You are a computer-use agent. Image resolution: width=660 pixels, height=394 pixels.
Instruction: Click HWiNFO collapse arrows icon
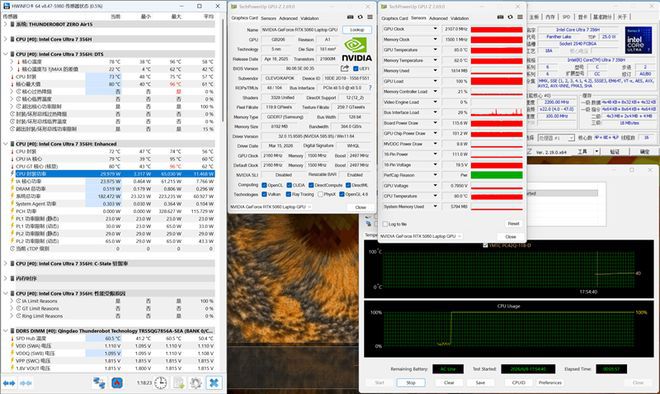(26, 383)
